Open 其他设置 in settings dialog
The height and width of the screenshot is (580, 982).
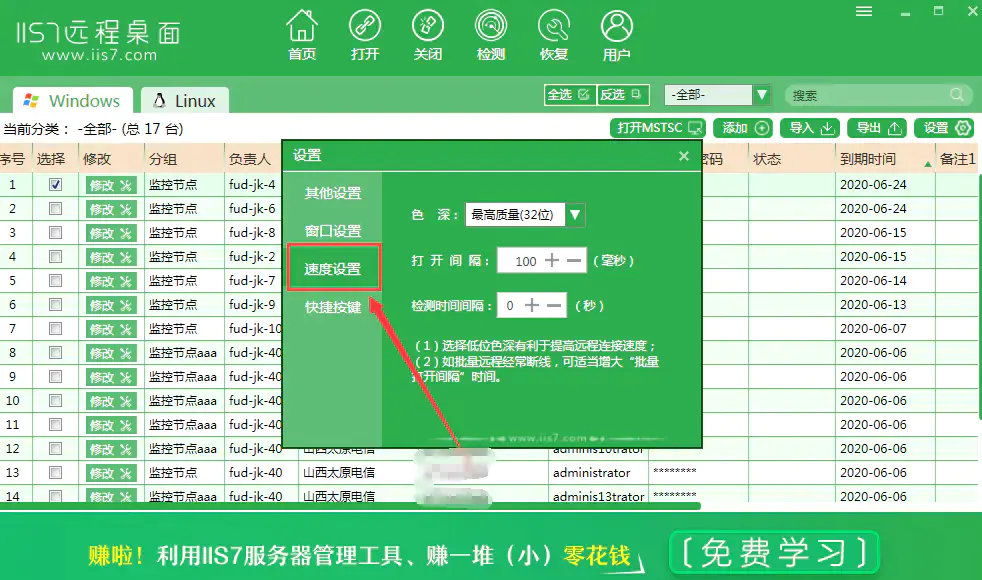333,193
